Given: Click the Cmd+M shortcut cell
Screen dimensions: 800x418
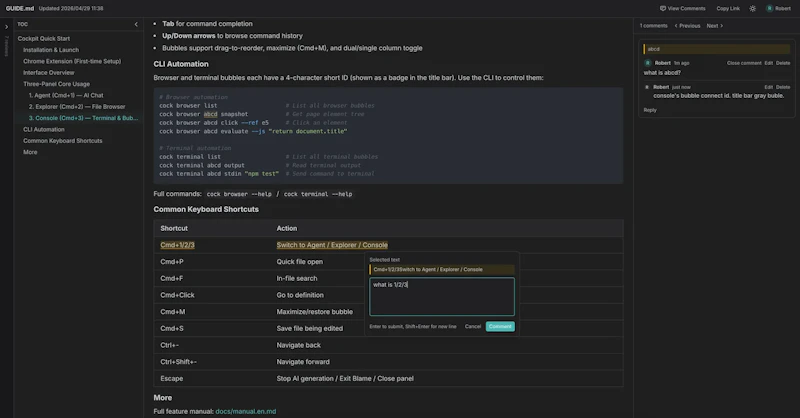Looking at the screenshot, I should (172, 312).
